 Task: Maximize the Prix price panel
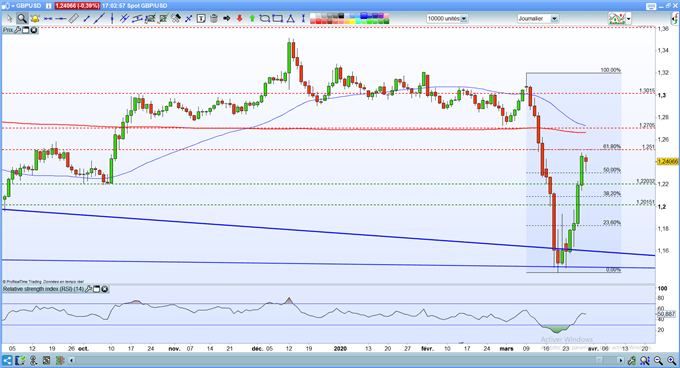26,30
